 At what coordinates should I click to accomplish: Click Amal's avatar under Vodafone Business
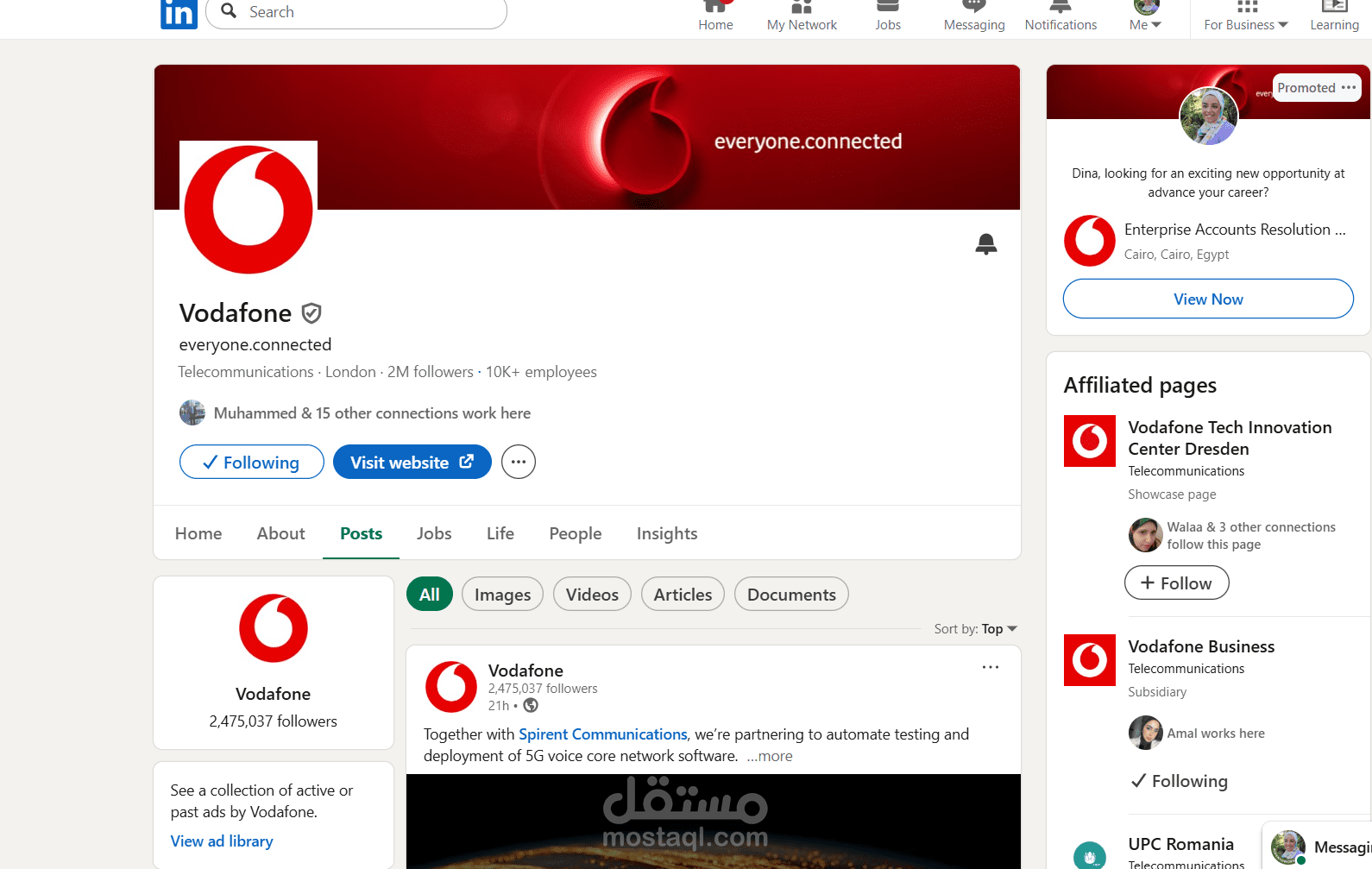pos(1146,733)
